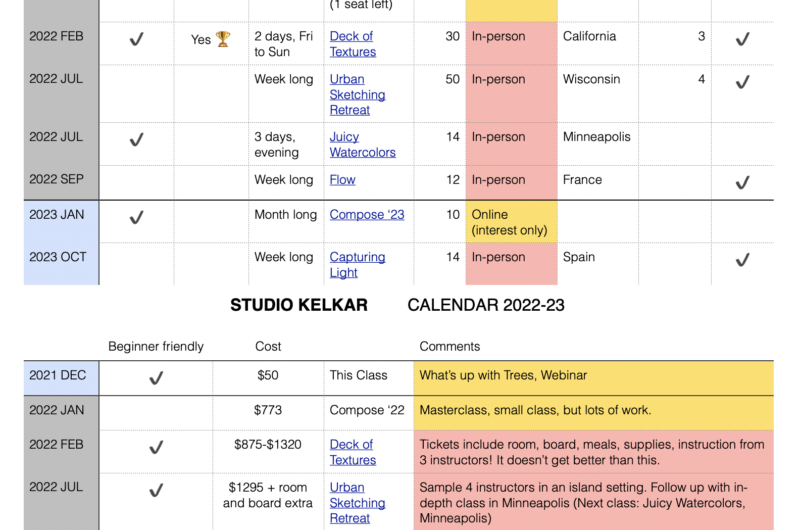The width and height of the screenshot is (800, 530).
Task: Click the 'Masterclass, small class' comment
Action: [x=594, y=413]
